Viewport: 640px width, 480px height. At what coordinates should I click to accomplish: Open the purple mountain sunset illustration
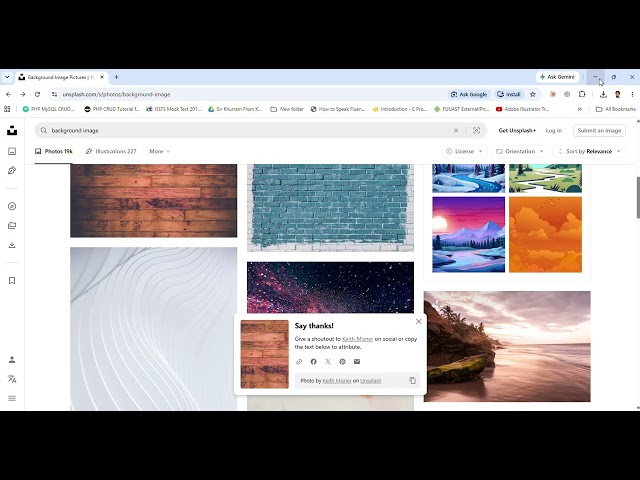(x=469, y=235)
